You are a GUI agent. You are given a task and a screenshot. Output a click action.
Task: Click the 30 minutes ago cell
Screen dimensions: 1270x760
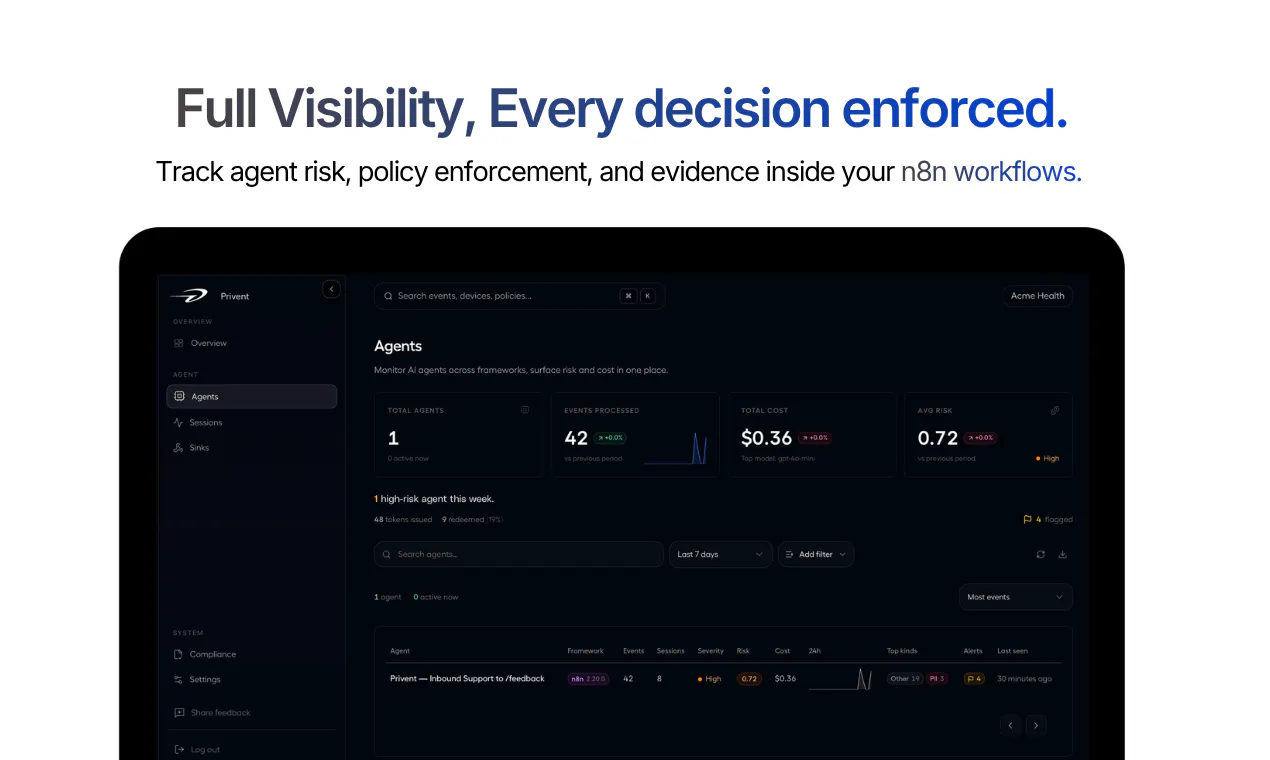coord(1024,679)
